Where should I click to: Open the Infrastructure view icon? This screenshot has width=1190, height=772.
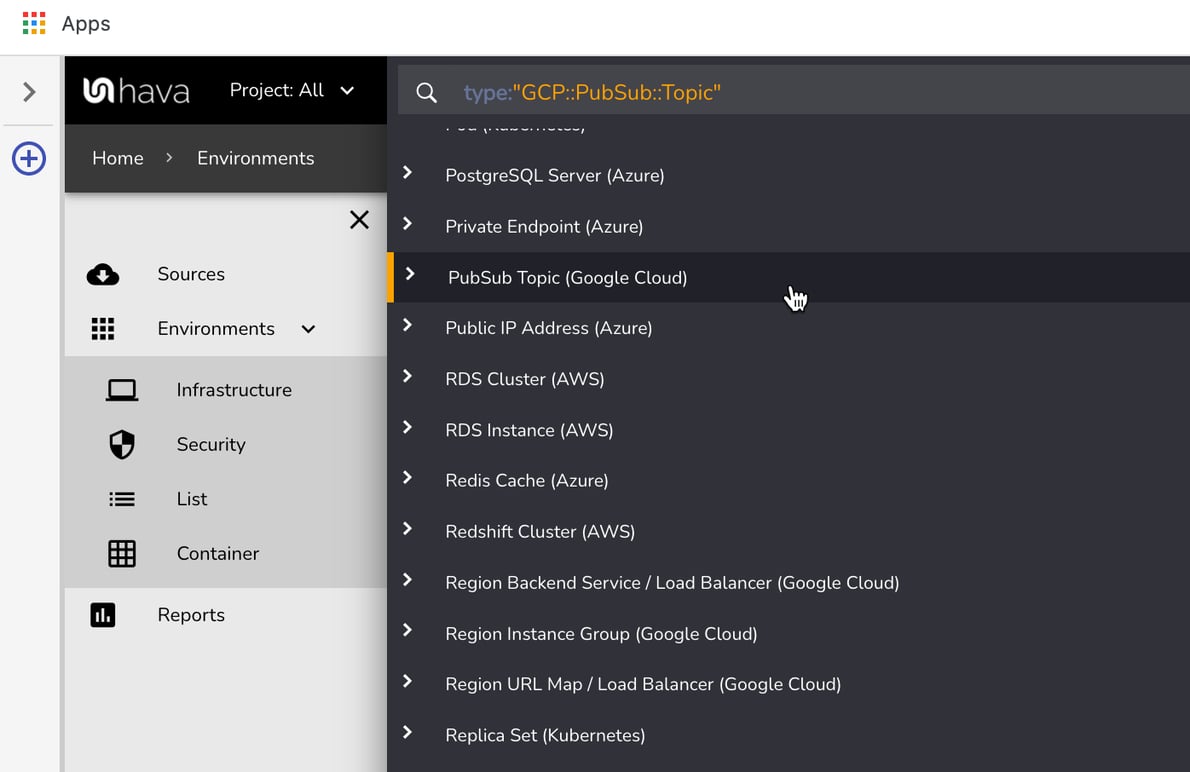click(121, 390)
